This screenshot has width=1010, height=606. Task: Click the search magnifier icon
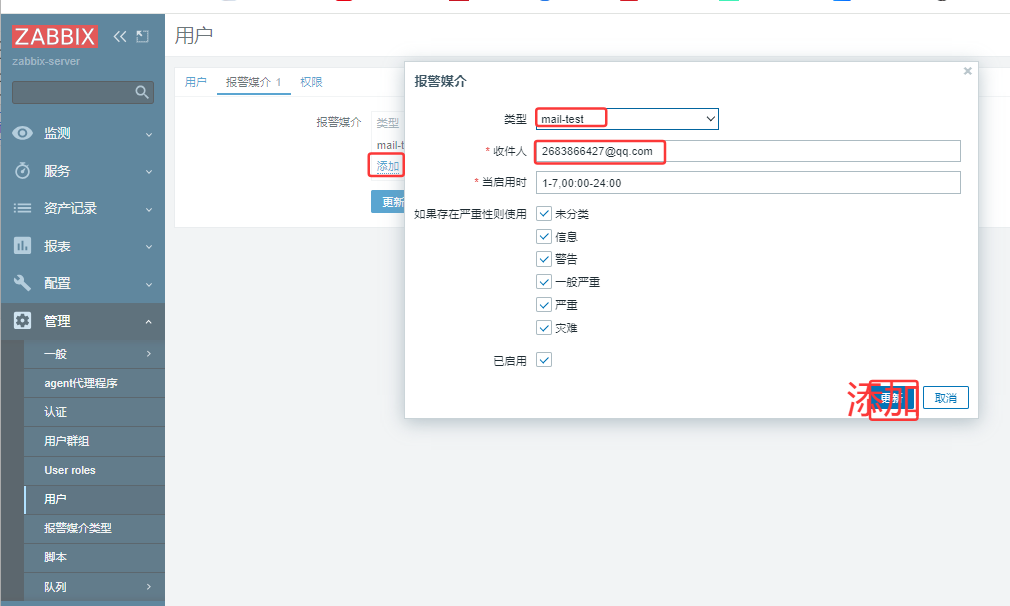click(142, 92)
